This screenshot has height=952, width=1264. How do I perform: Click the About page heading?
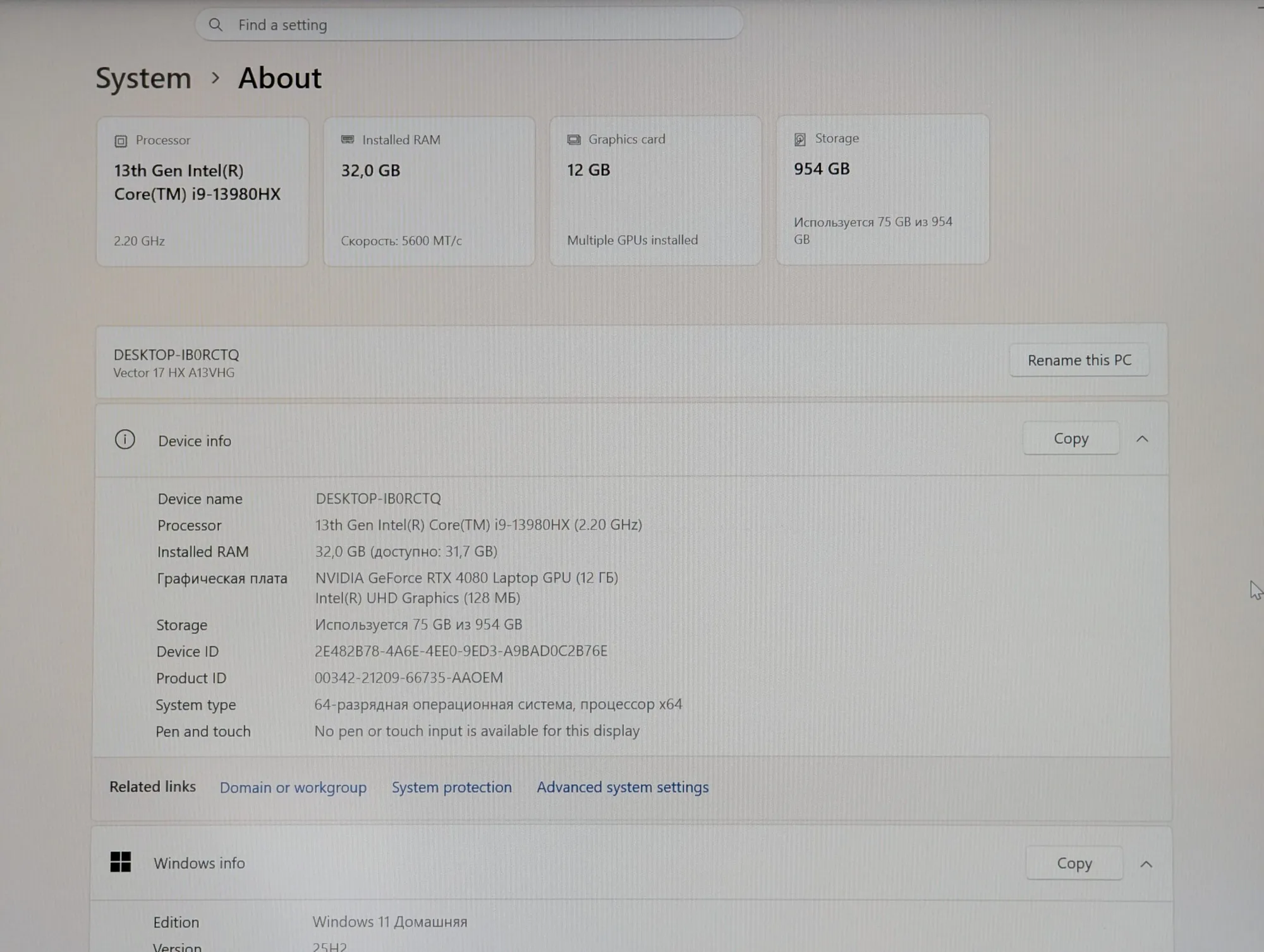point(280,78)
